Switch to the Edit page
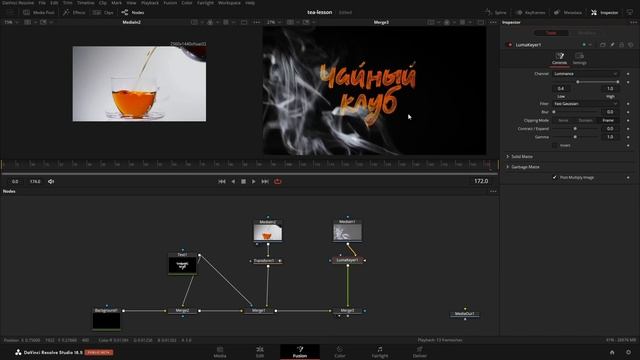 (x=260, y=352)
